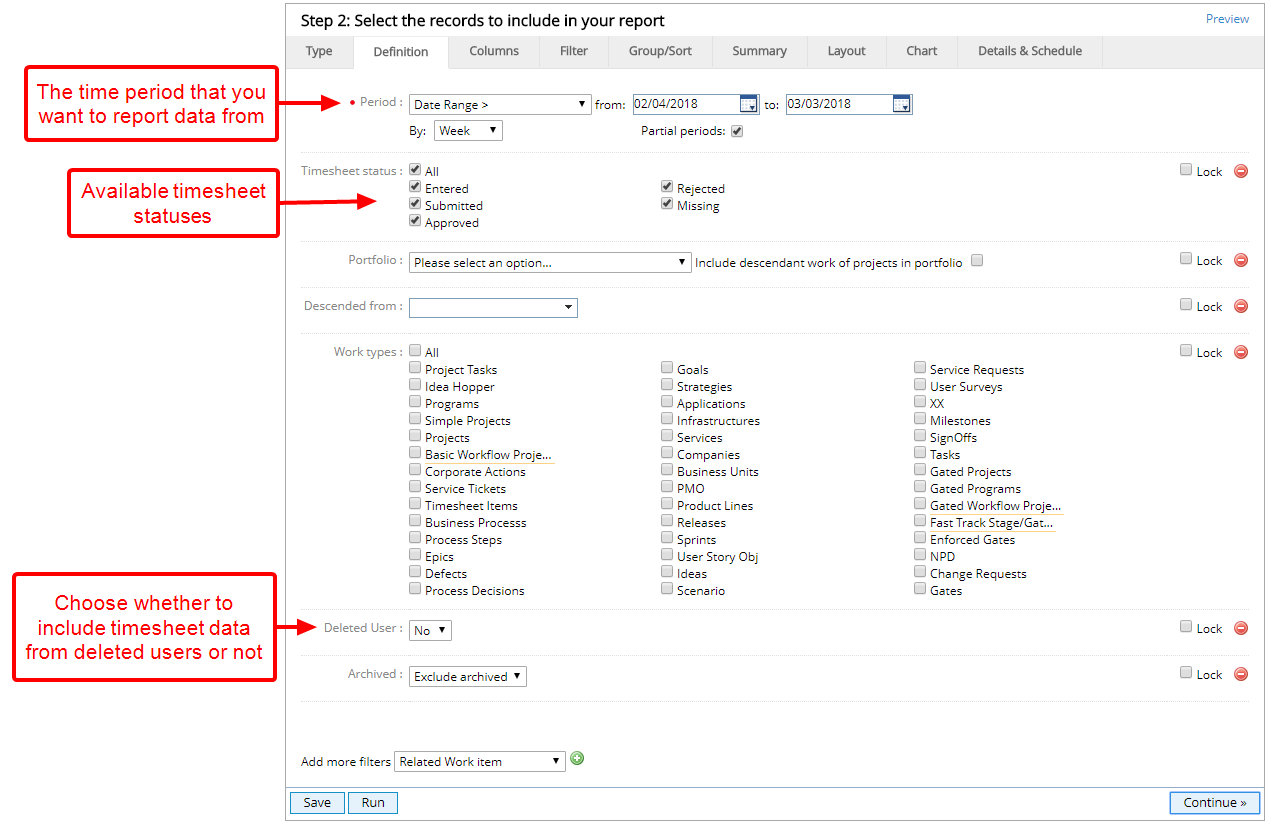The height and width of the screenshot is (824, 1273).
Task: Remove the Timesheet status filter with red minus icon
Action: click(1241, 171)
